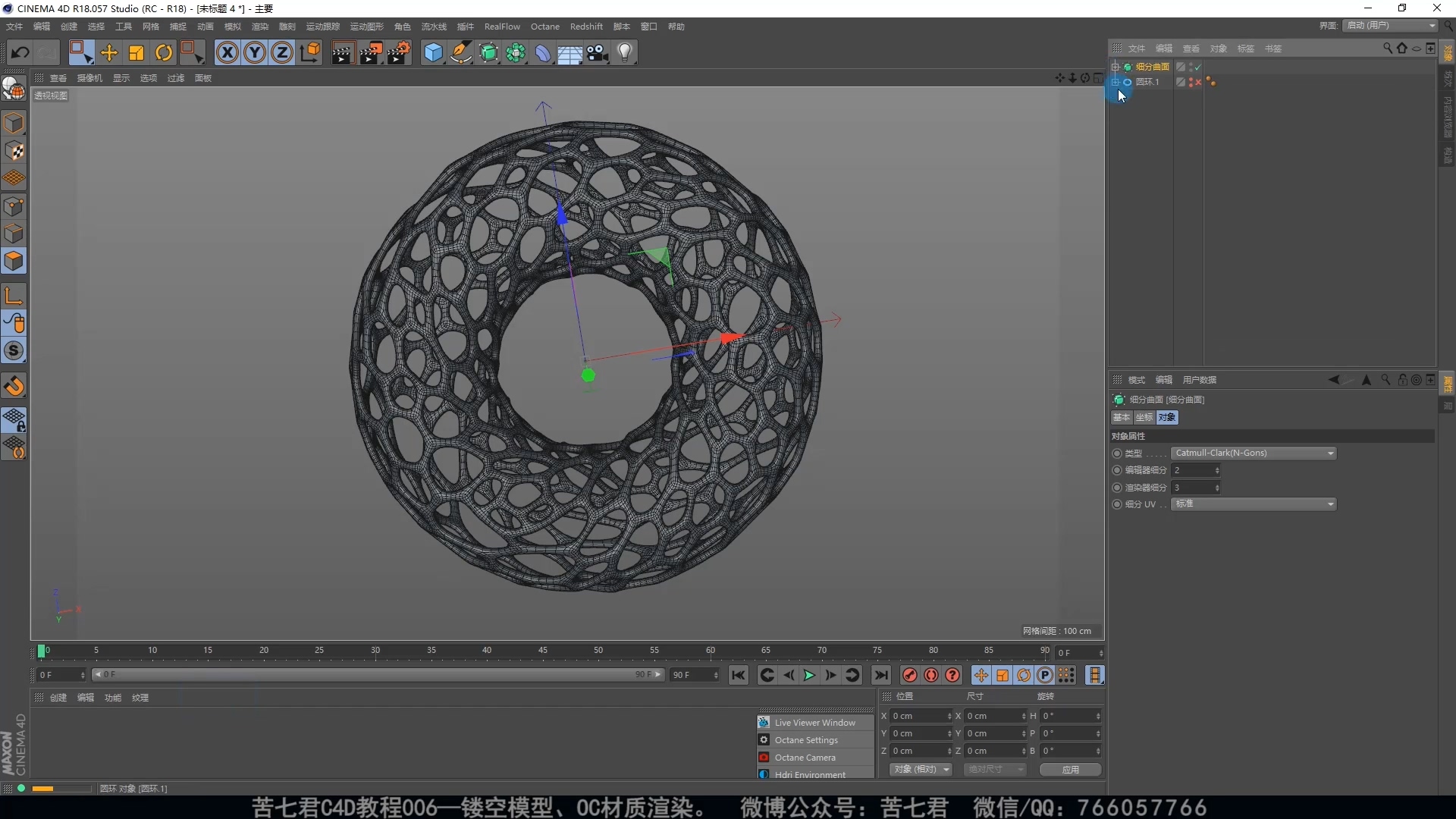Open the 运动图形 menu
The height and width of the screenshot is (819, 1456).
[366, 27]
